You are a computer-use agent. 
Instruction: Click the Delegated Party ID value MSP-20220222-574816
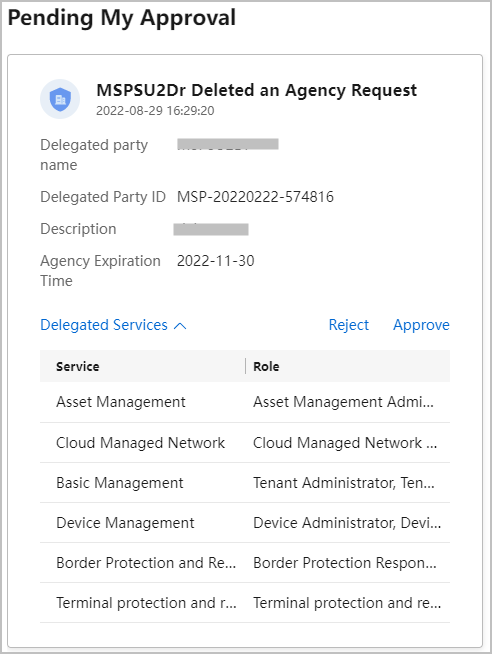tap(255, 197)
